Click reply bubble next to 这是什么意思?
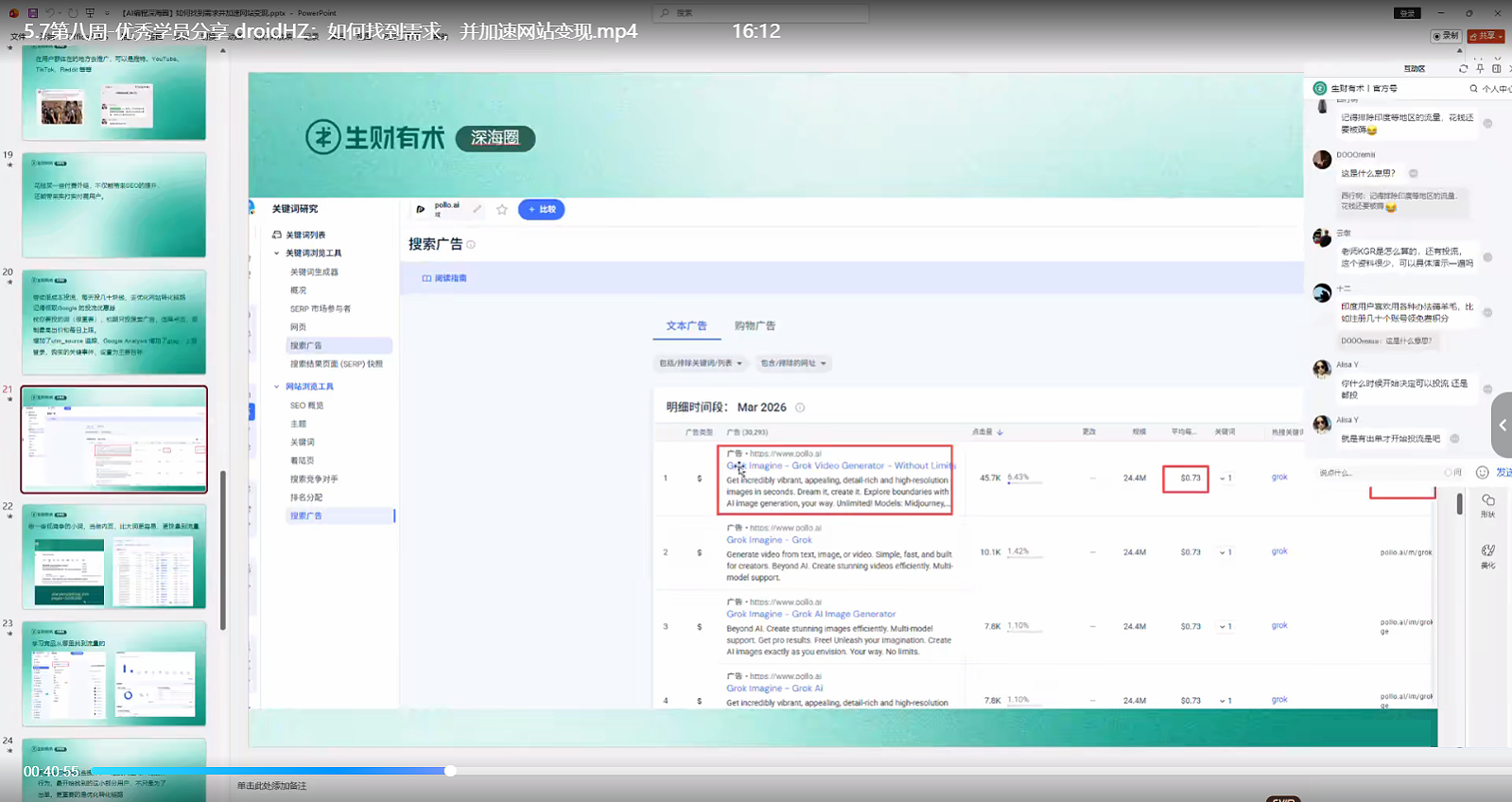Image resolution: width=1512 pixels, height=802 pixels. [1414, 173]
